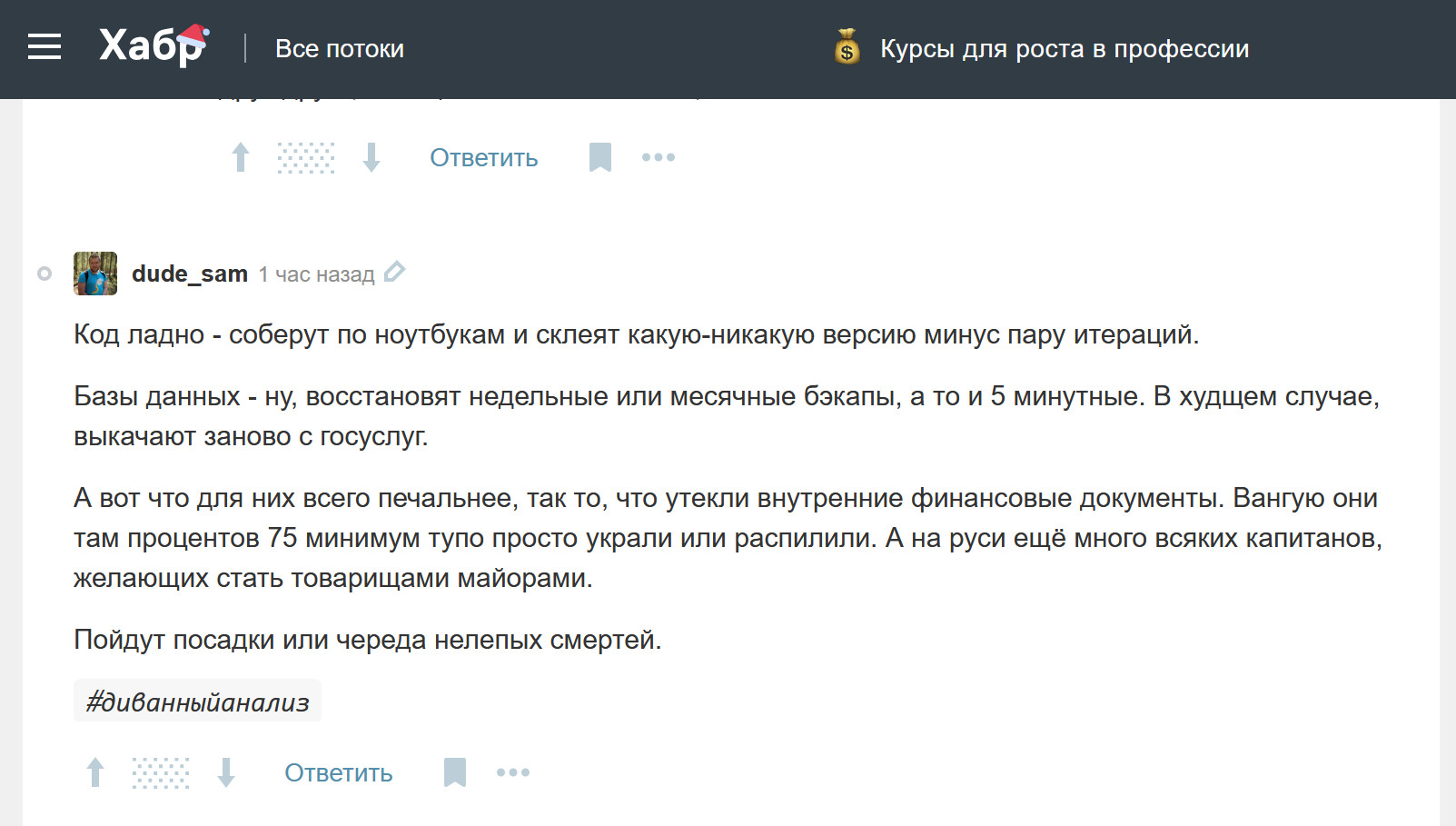Open Курсы для роста в профессии link
The height and width of the screenshot is (826, 1456).
click(1064, 49)
